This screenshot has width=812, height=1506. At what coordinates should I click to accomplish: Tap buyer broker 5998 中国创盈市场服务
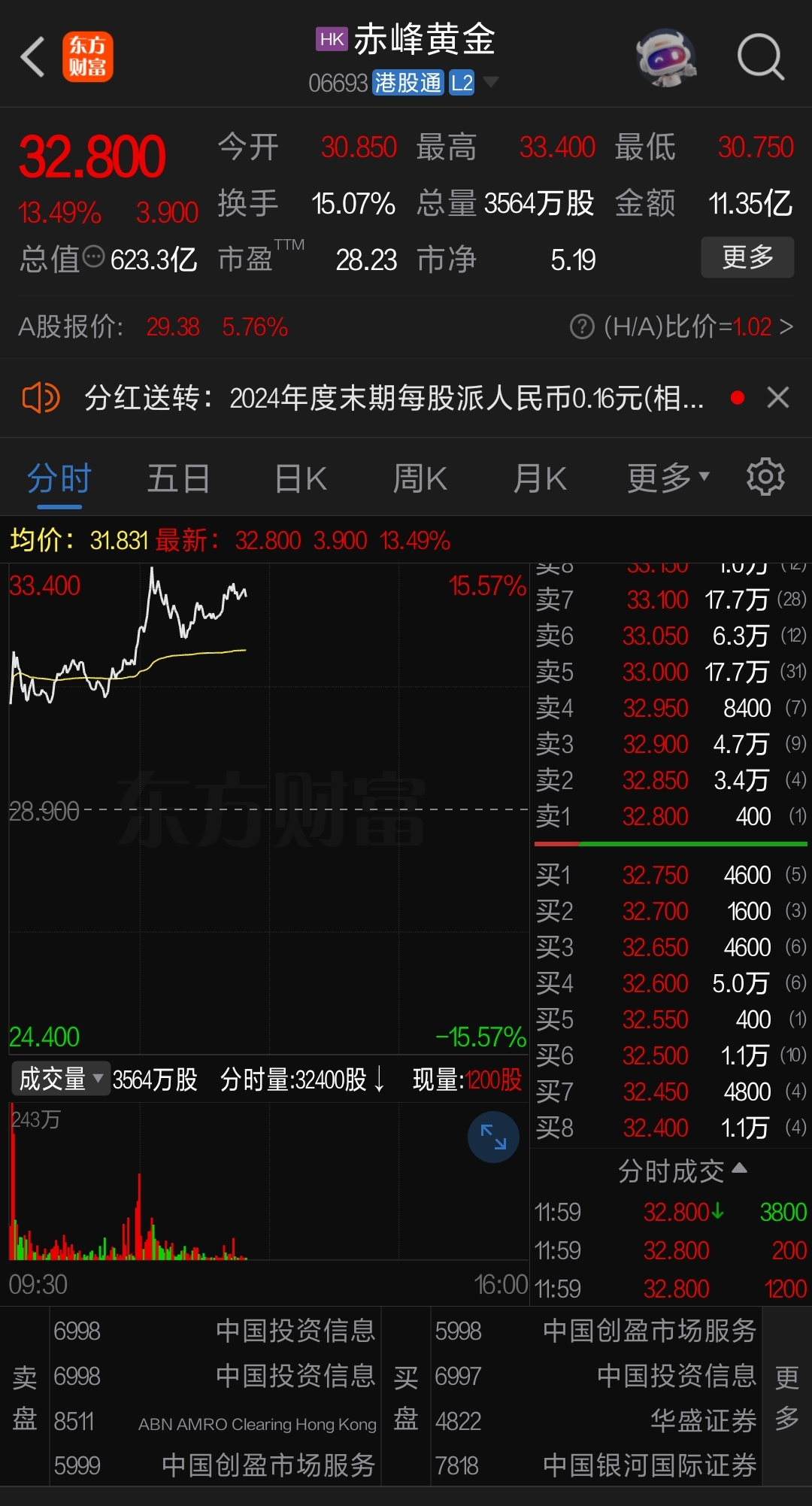pos(595,1331)
